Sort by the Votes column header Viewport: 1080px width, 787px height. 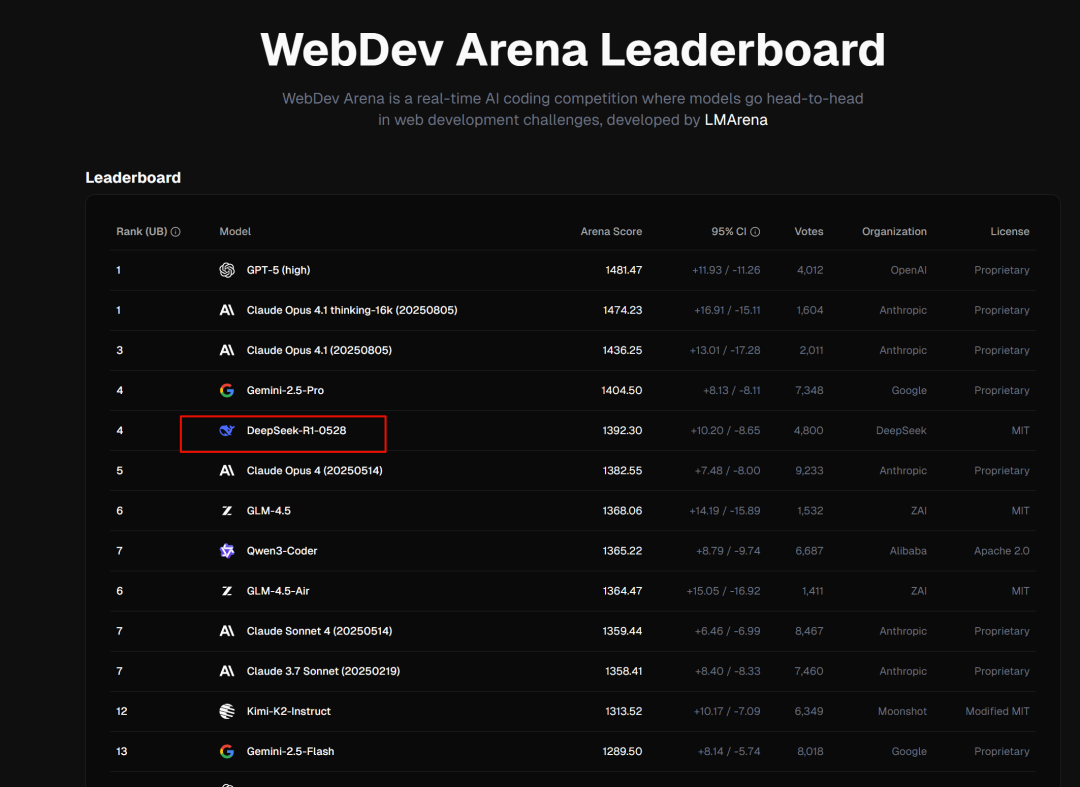[x=809, y=231]
